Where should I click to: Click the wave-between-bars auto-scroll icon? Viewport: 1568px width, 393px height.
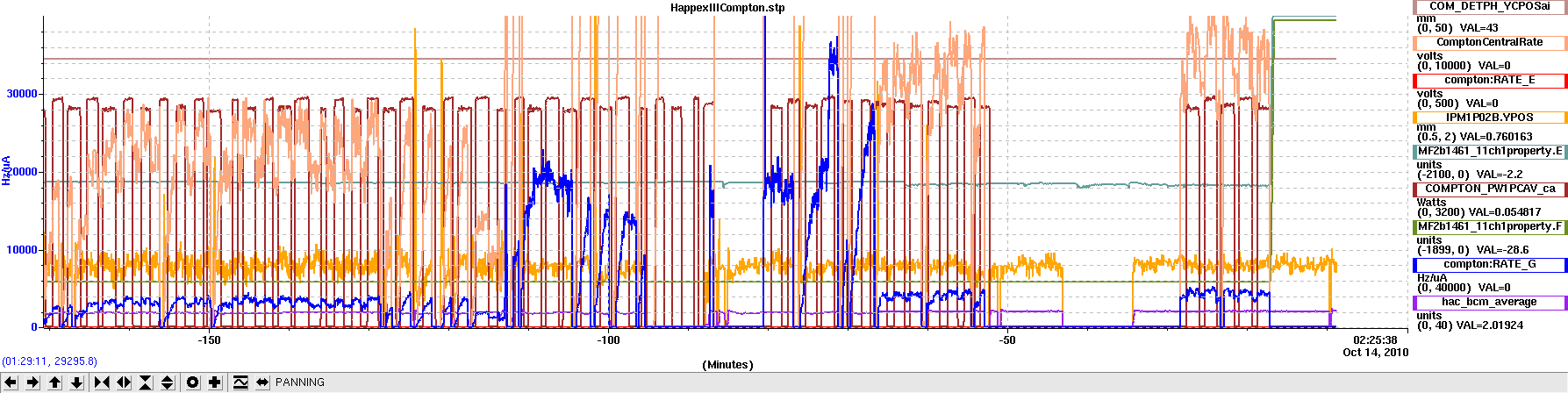tap(240, 382)
